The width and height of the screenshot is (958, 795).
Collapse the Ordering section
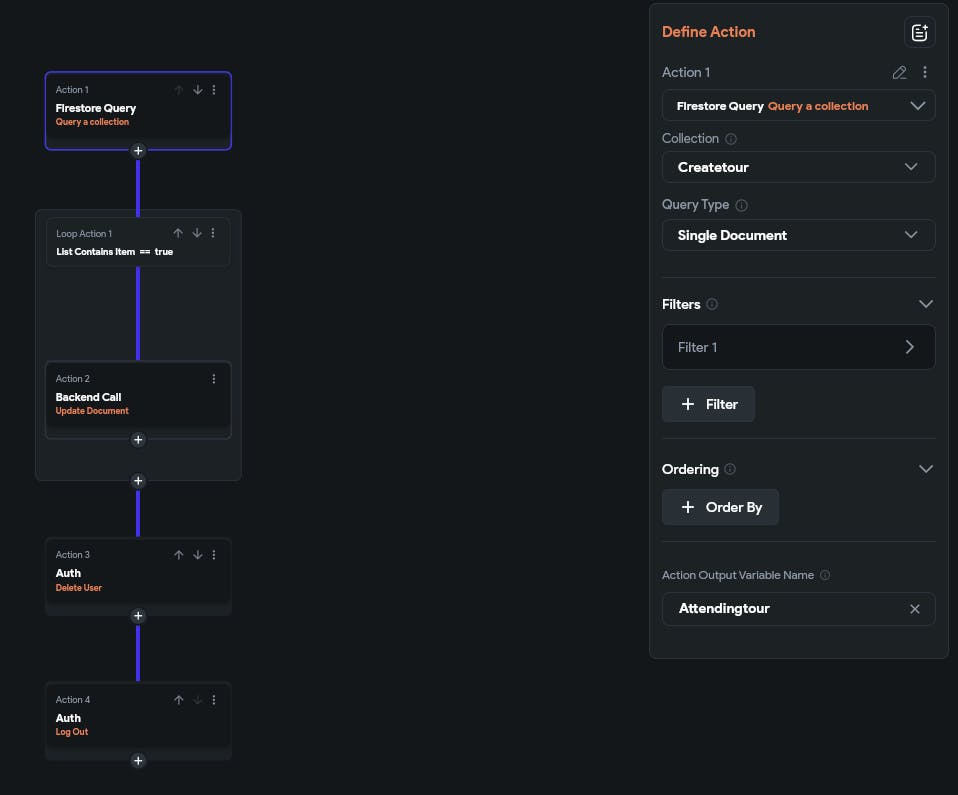[925, 469]
